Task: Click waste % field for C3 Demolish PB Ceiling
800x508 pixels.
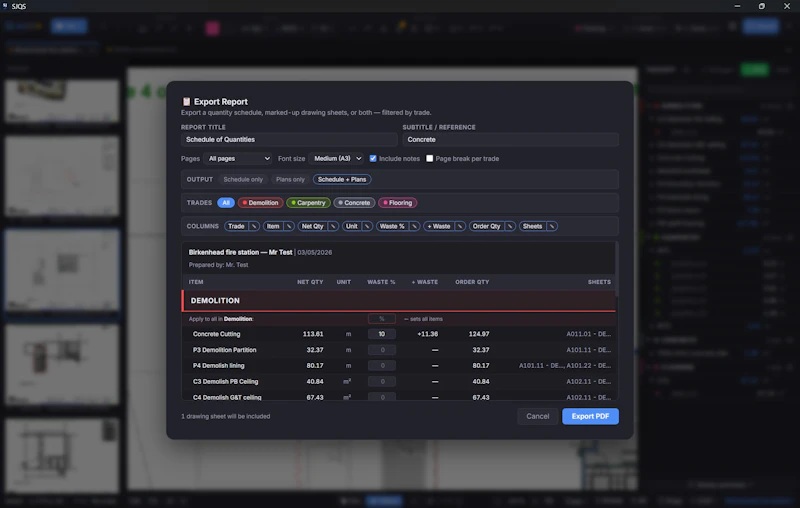Action: [x=382, y=382]
